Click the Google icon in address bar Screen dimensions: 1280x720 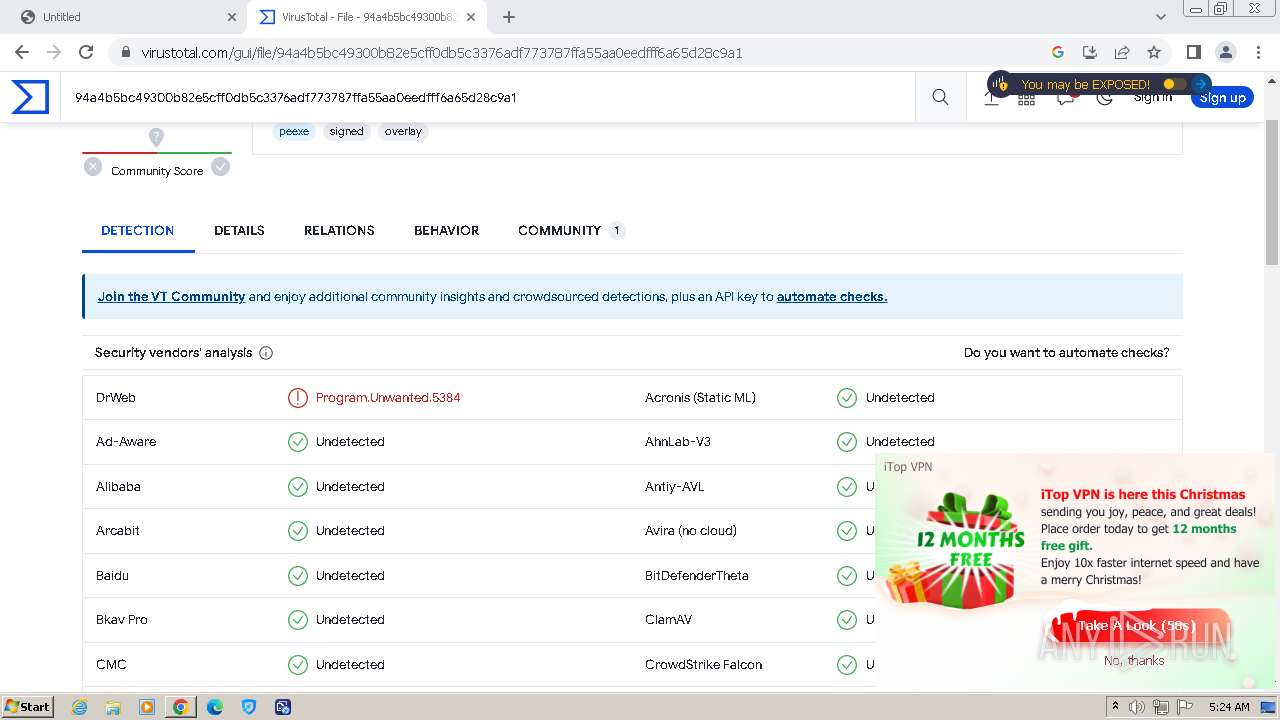pyautogui.click(x=1058, y=52)
